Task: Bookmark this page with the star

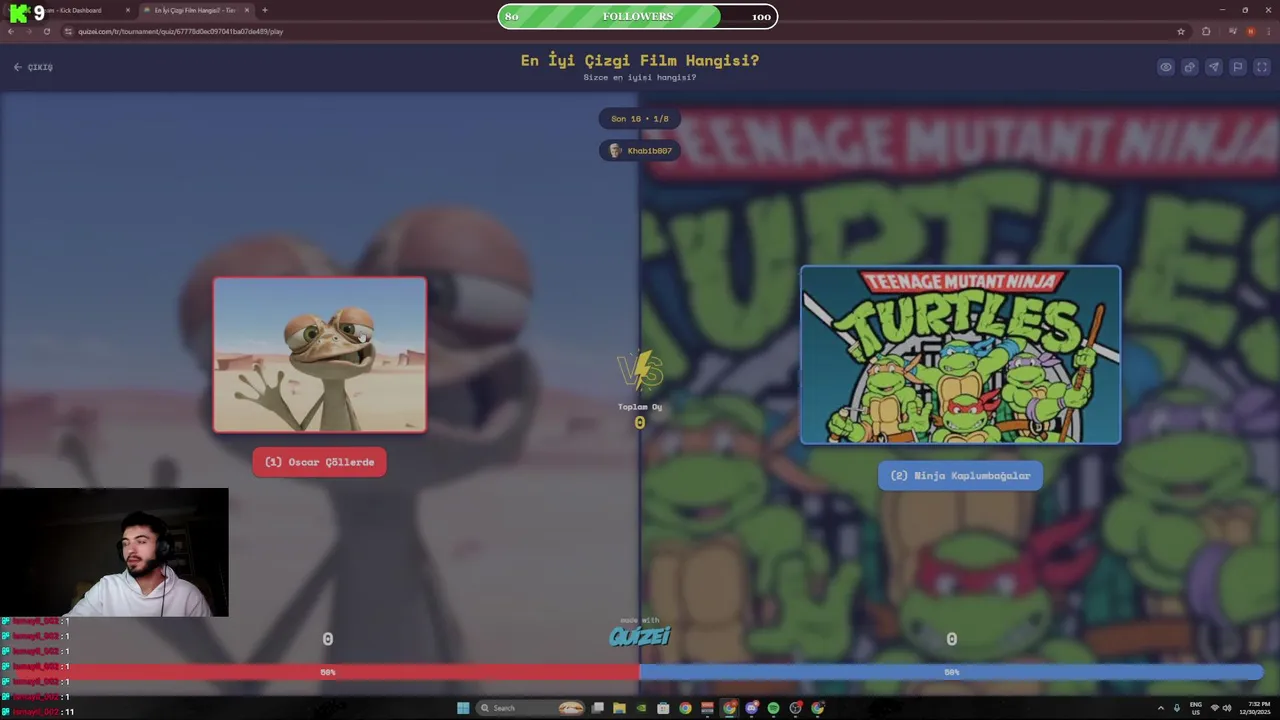Action: (1181, 31)
